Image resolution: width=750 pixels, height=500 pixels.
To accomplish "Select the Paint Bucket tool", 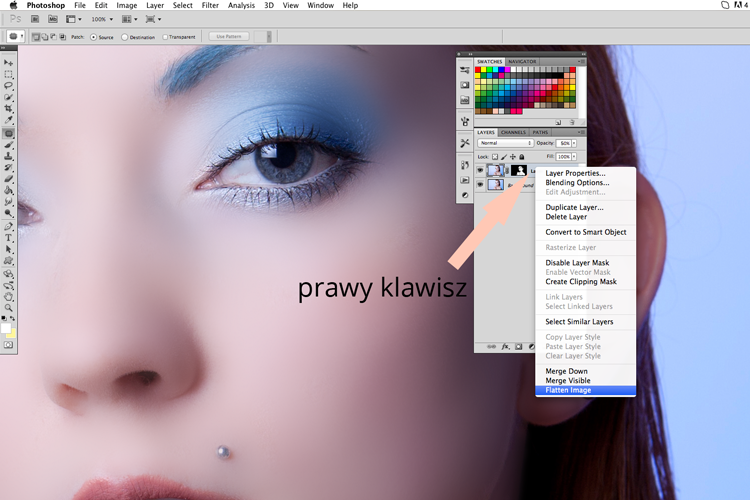I will (x=8, y=190).
